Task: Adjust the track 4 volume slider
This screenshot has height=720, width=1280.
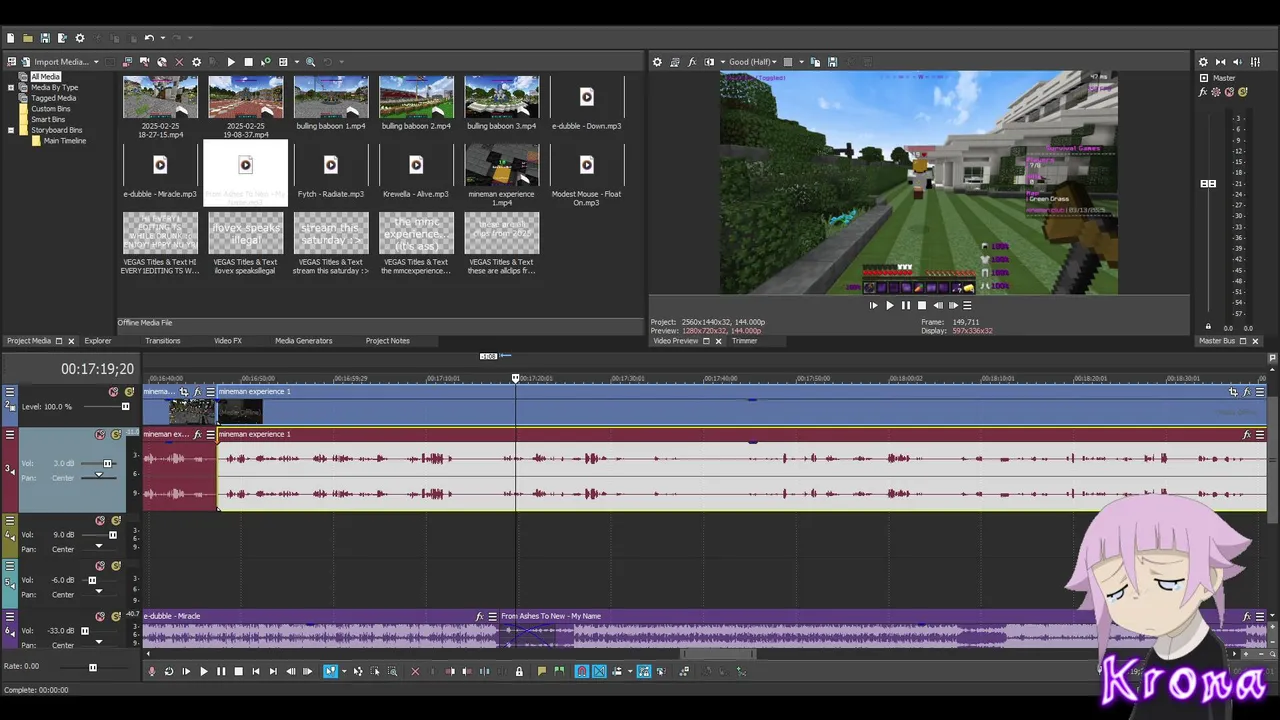Action: point(112,535)
